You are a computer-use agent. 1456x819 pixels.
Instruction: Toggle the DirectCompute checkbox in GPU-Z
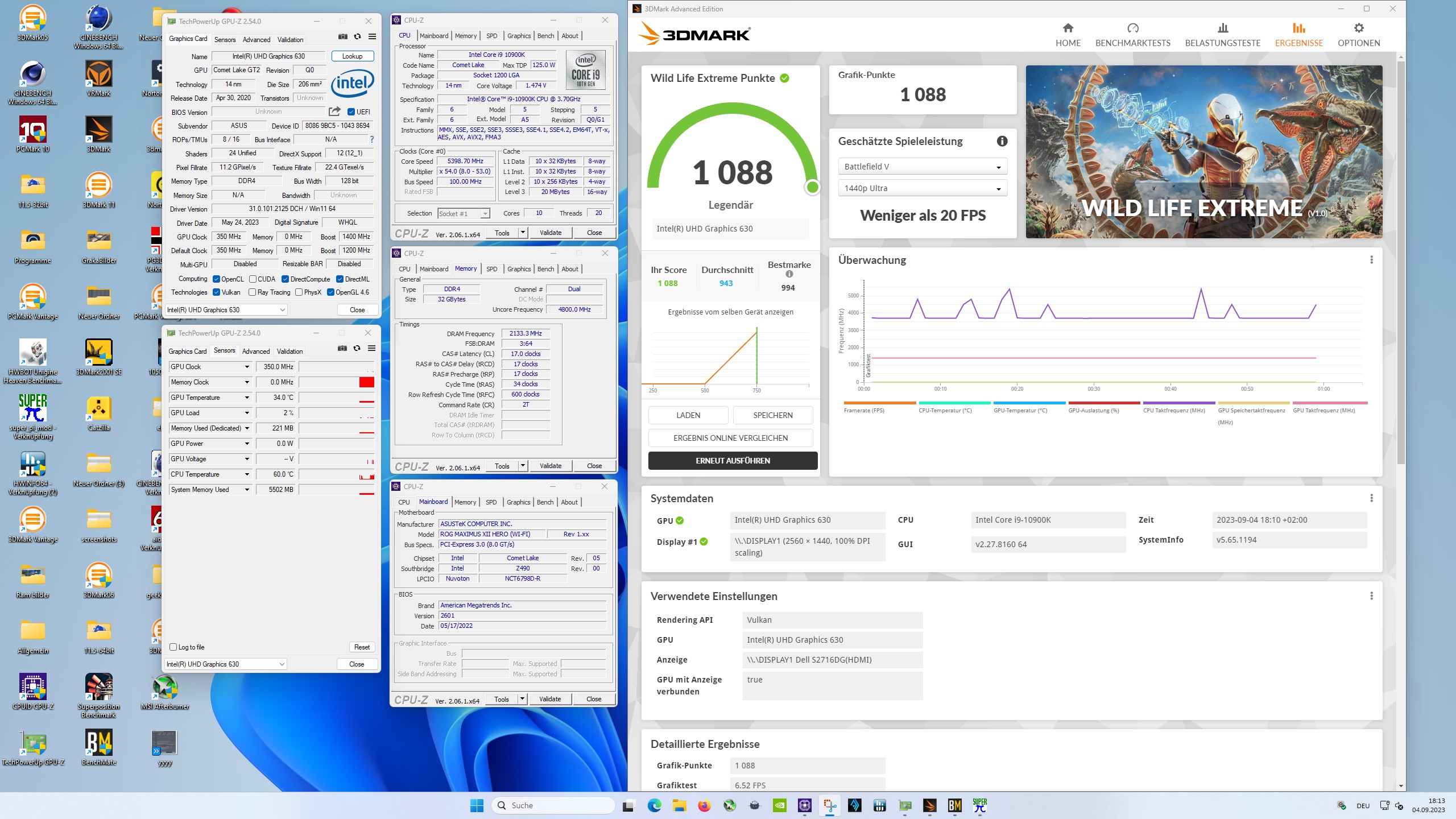[286, 279]
